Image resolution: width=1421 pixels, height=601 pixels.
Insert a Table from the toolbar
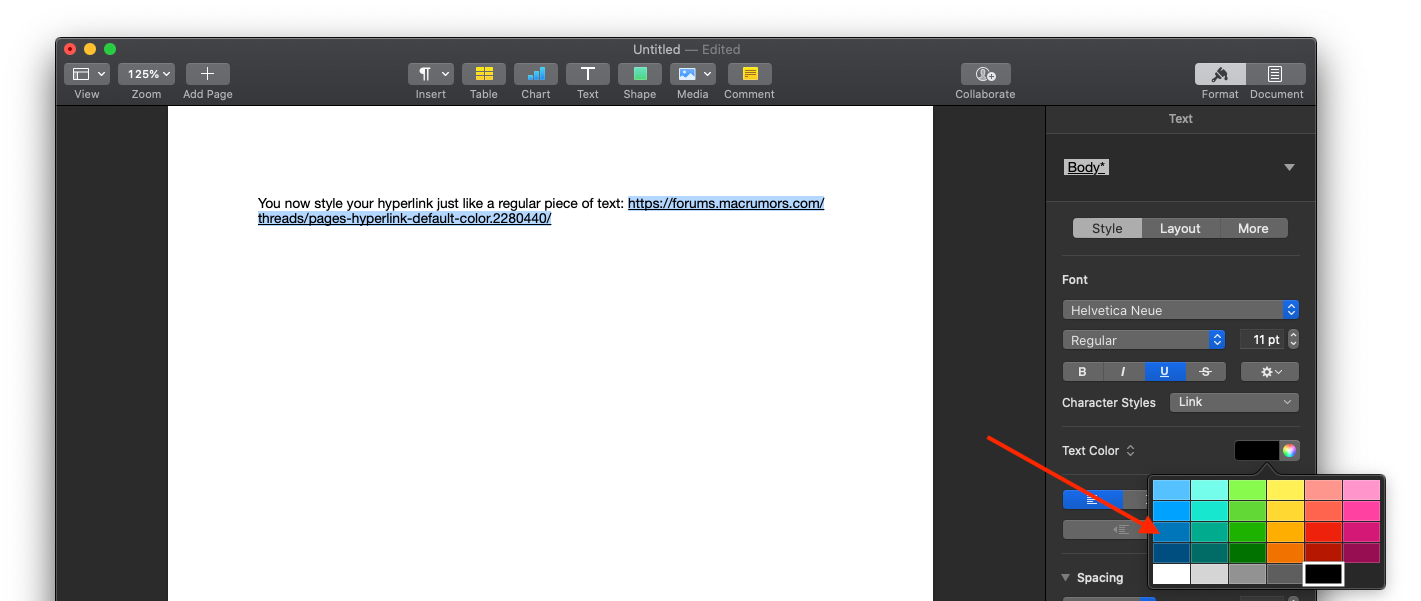point(484,74)
